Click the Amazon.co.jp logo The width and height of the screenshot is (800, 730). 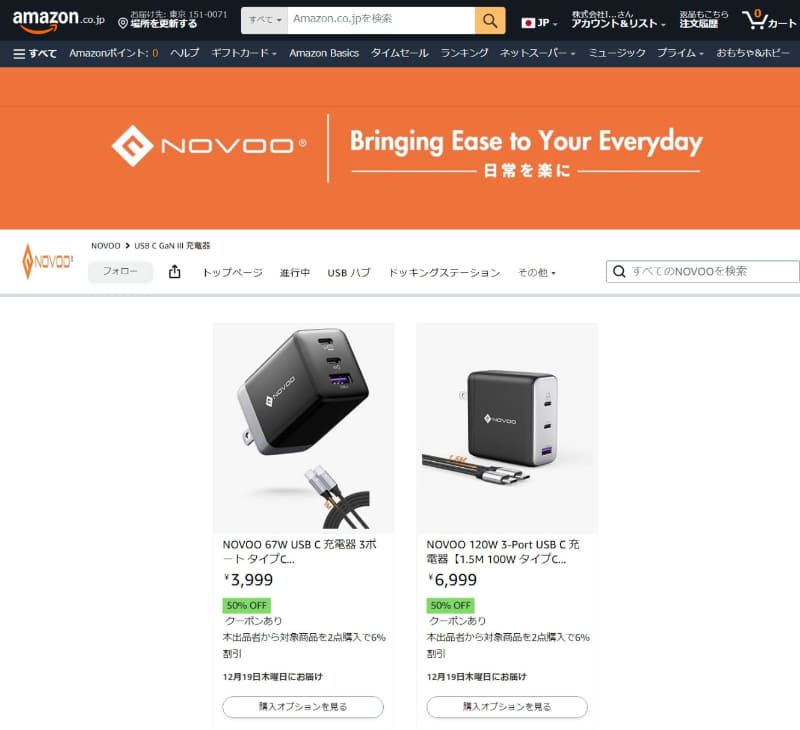click(x=58, y=20)
